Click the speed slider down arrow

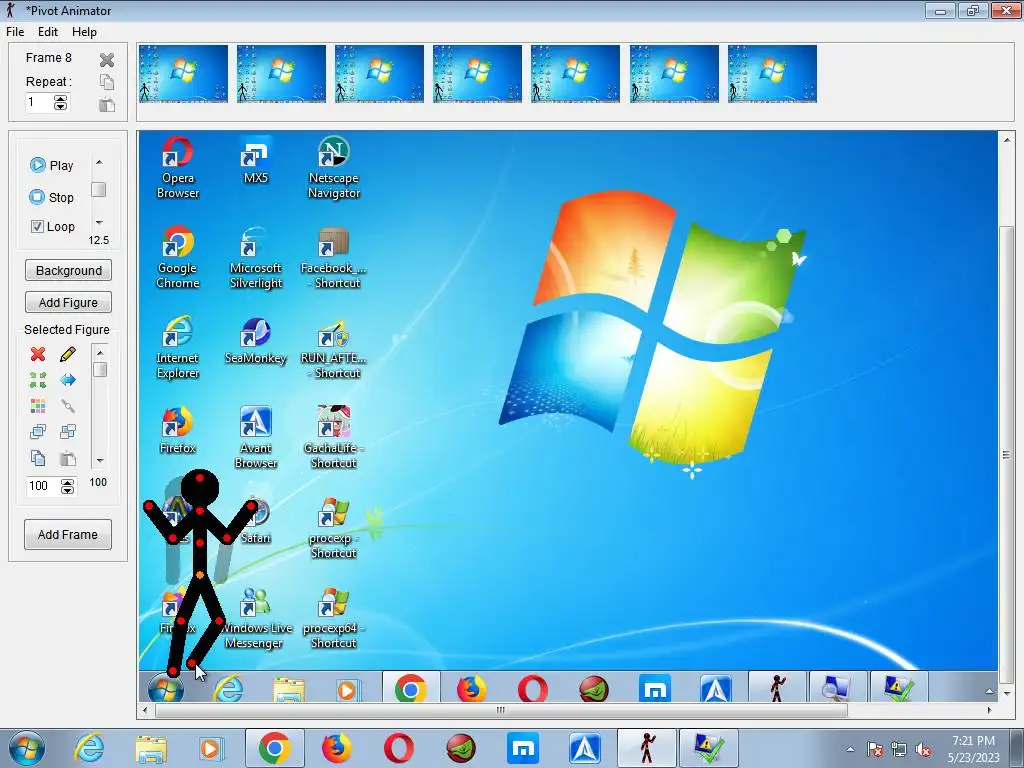pos(99,223)
